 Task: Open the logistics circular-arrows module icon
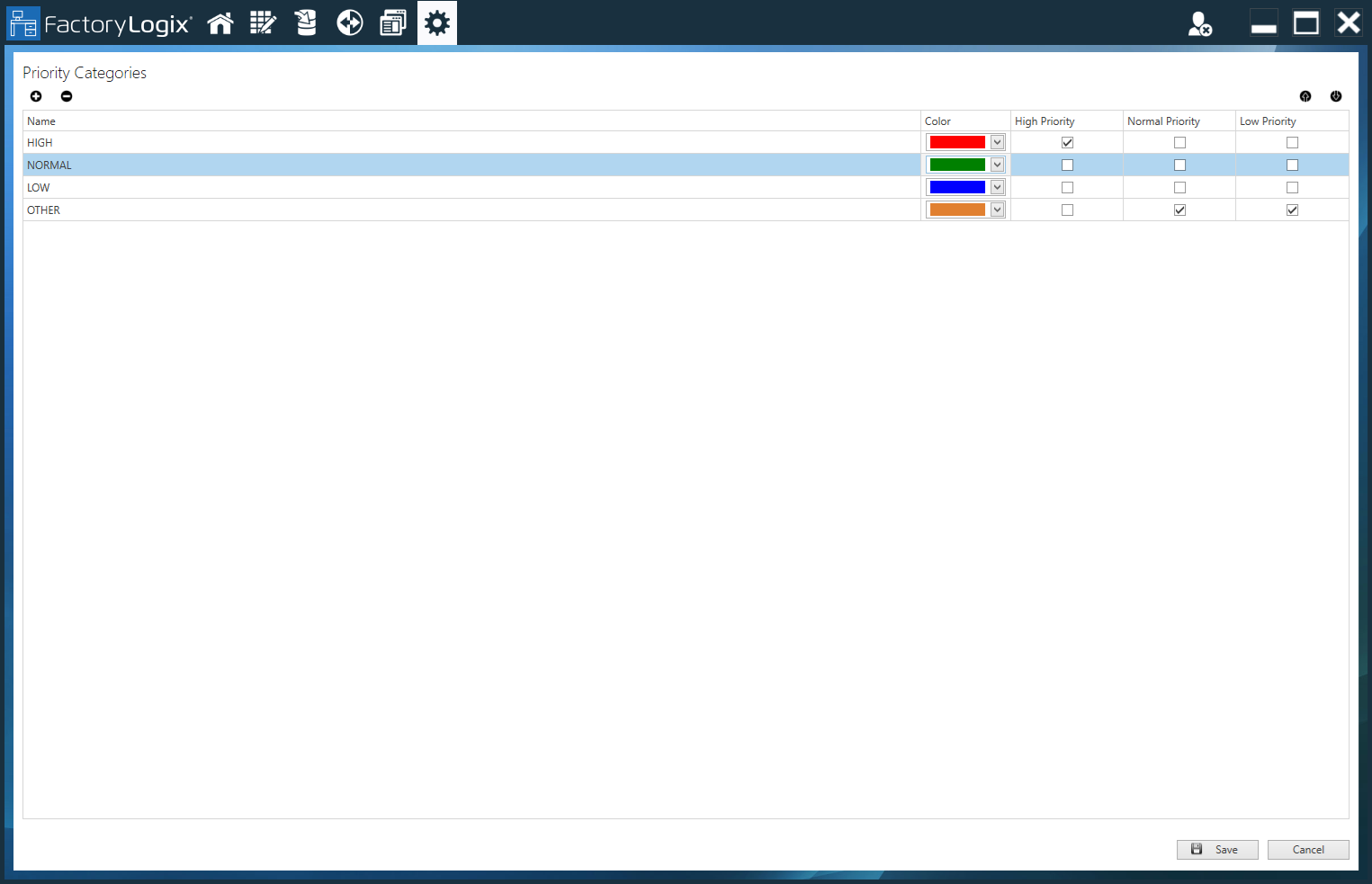click(x=349, y=22)
